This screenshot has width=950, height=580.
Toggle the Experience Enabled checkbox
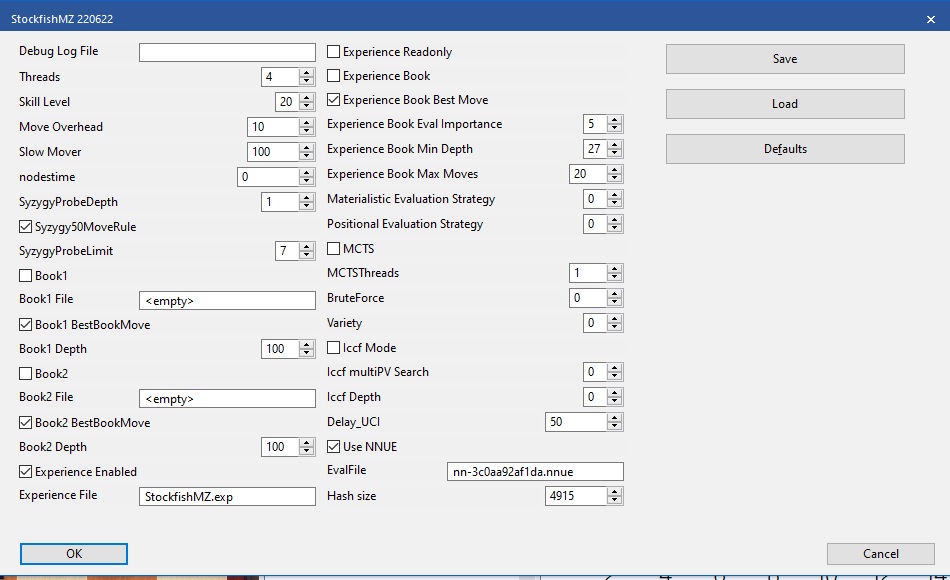(x=25, y=472)
